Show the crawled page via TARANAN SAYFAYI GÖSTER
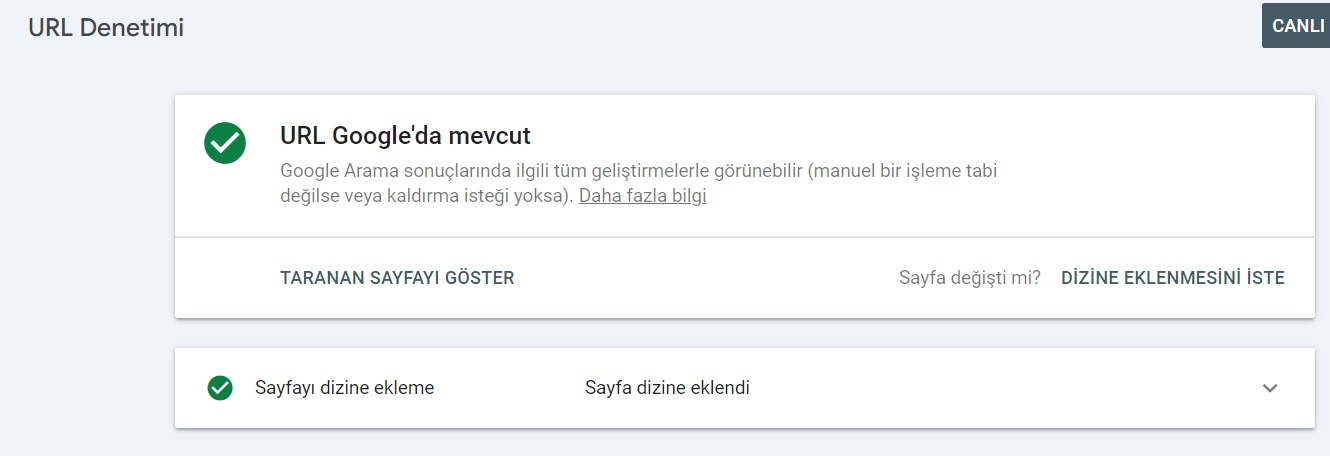Screen dimensions: 1330x456 [397, 278]
